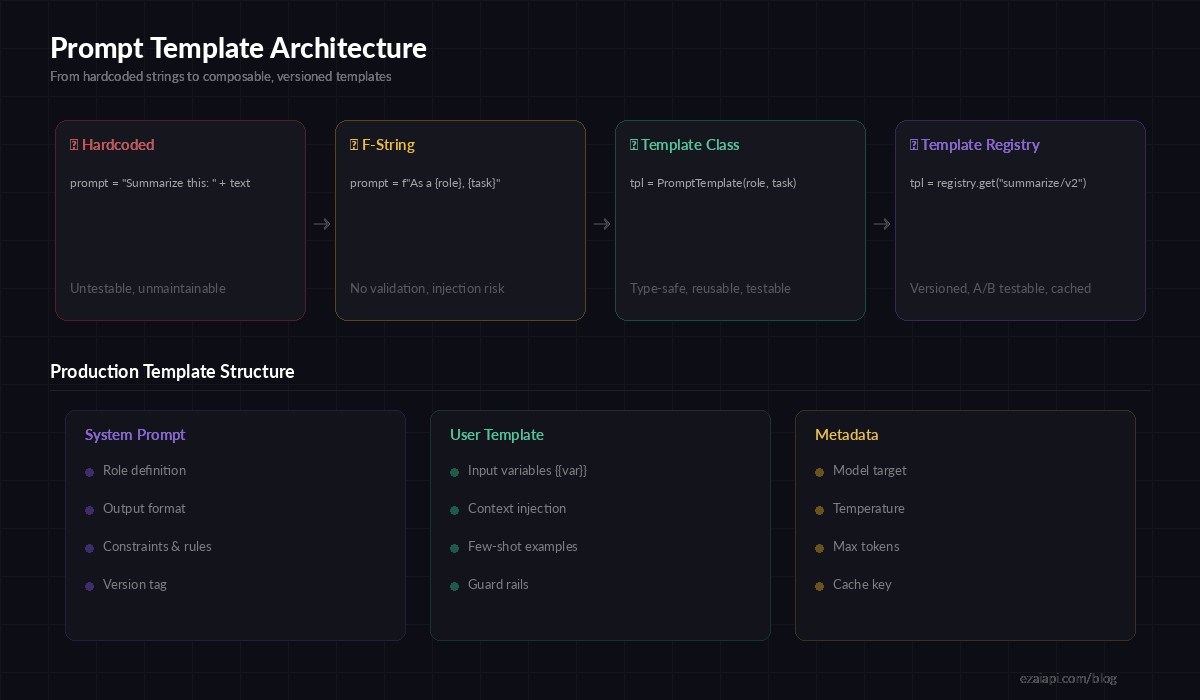Select the F-String stage icon
Screen dimensions: 1200x700
coord(354,144)
